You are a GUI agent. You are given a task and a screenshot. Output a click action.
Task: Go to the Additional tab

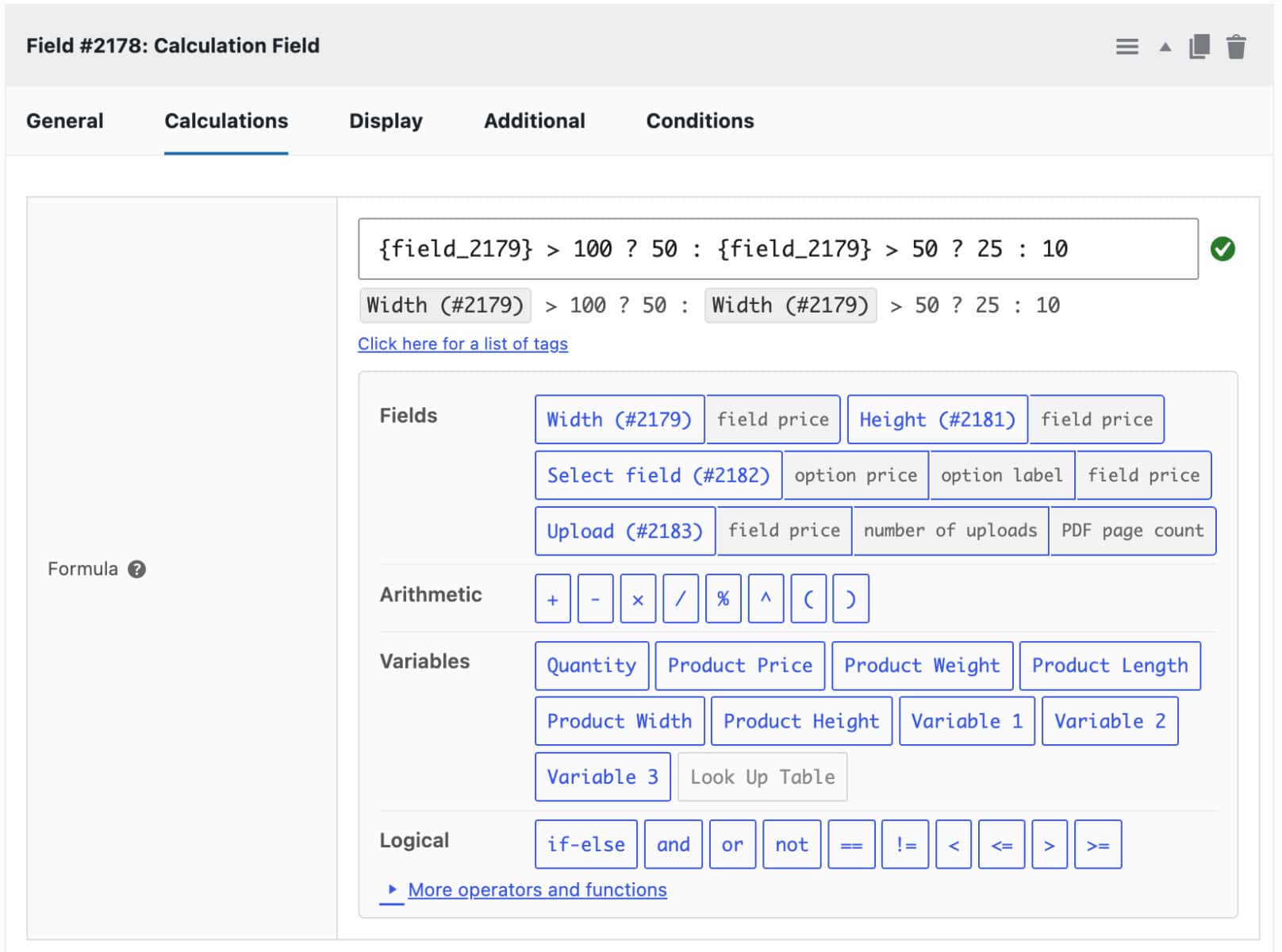tap(535, 121)
